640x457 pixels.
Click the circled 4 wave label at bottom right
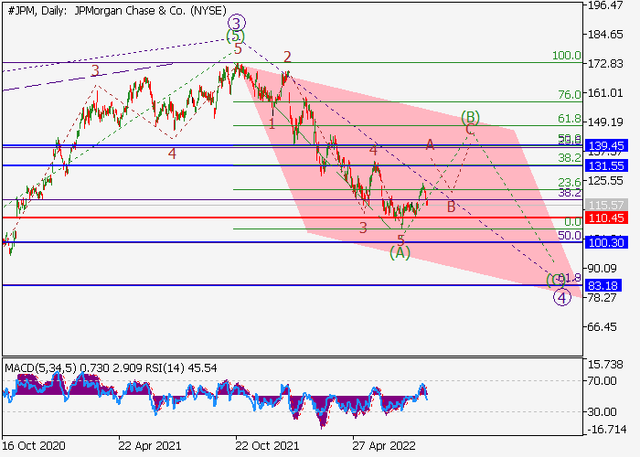coord(562,297)
